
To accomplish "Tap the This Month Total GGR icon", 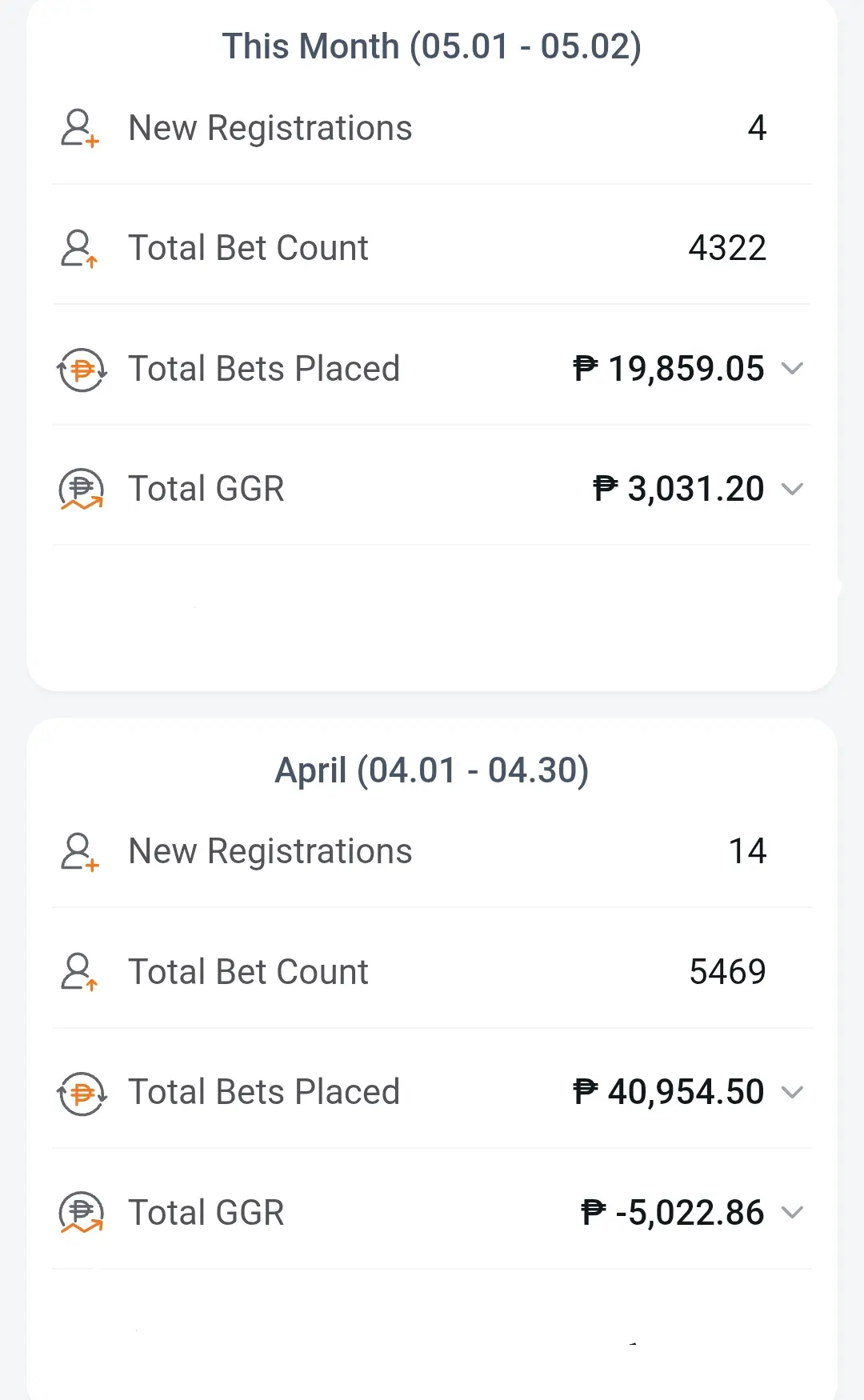I will tap(82, 490).
